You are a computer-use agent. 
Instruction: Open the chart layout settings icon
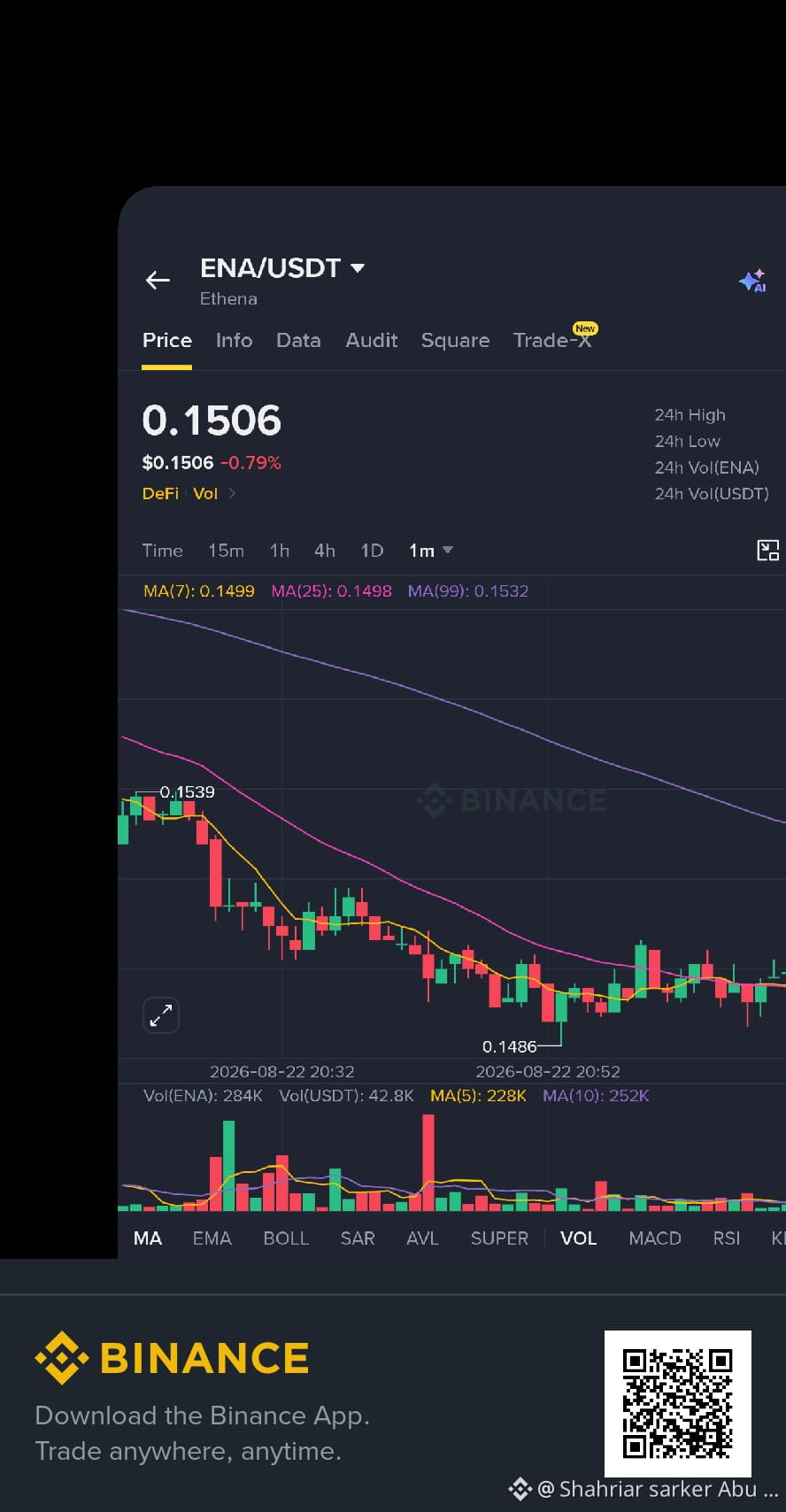pyautogui.click(x=768, y=551)
